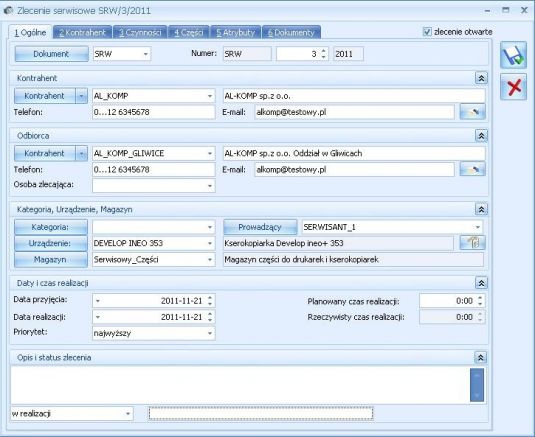Image resolution: width=535 pixels, height=437 pixels.
Task: Collapse the Odbiorca section with the double chevron
Action: coord(481,135)
